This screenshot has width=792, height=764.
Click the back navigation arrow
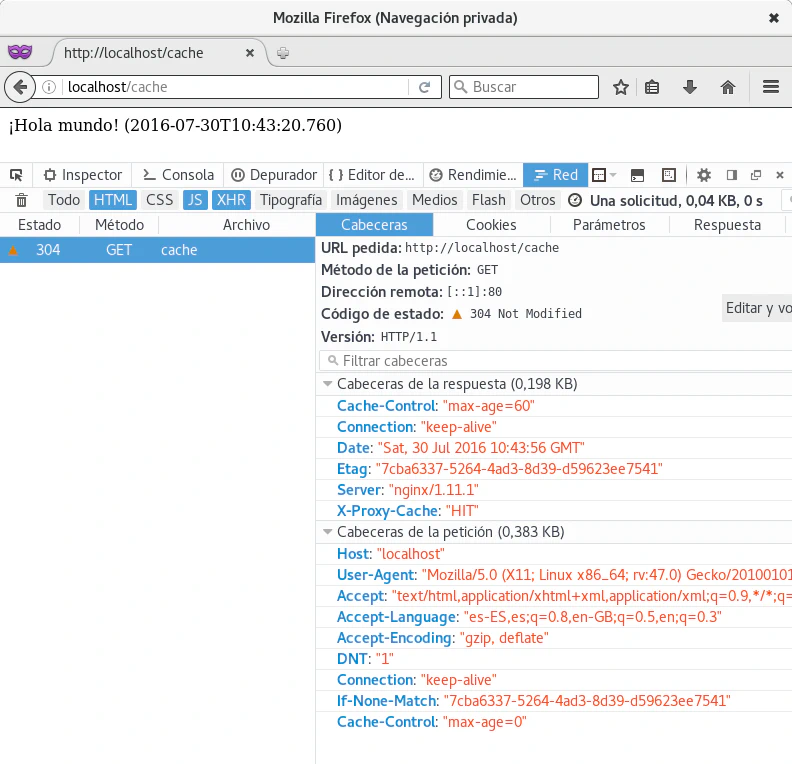click(x=19, y=87)
